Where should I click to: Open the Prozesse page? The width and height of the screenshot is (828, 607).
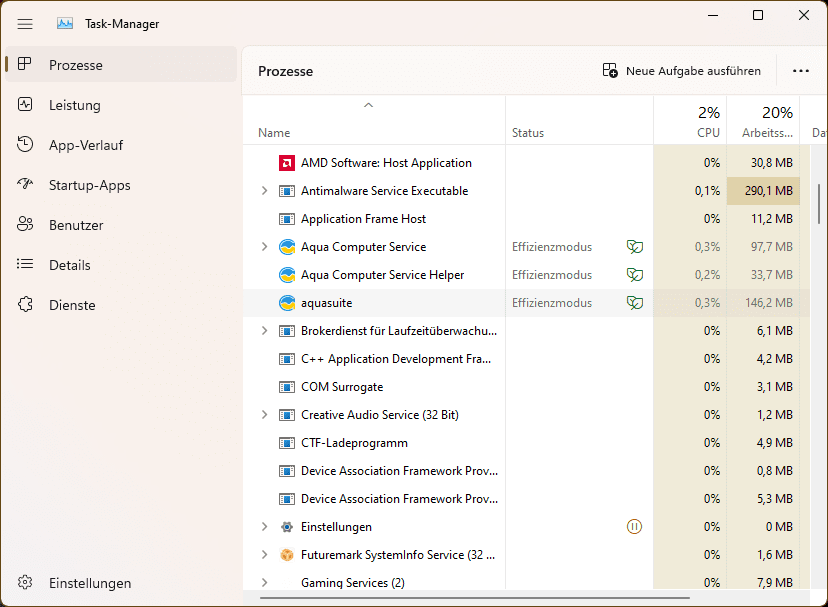[121, 65]
